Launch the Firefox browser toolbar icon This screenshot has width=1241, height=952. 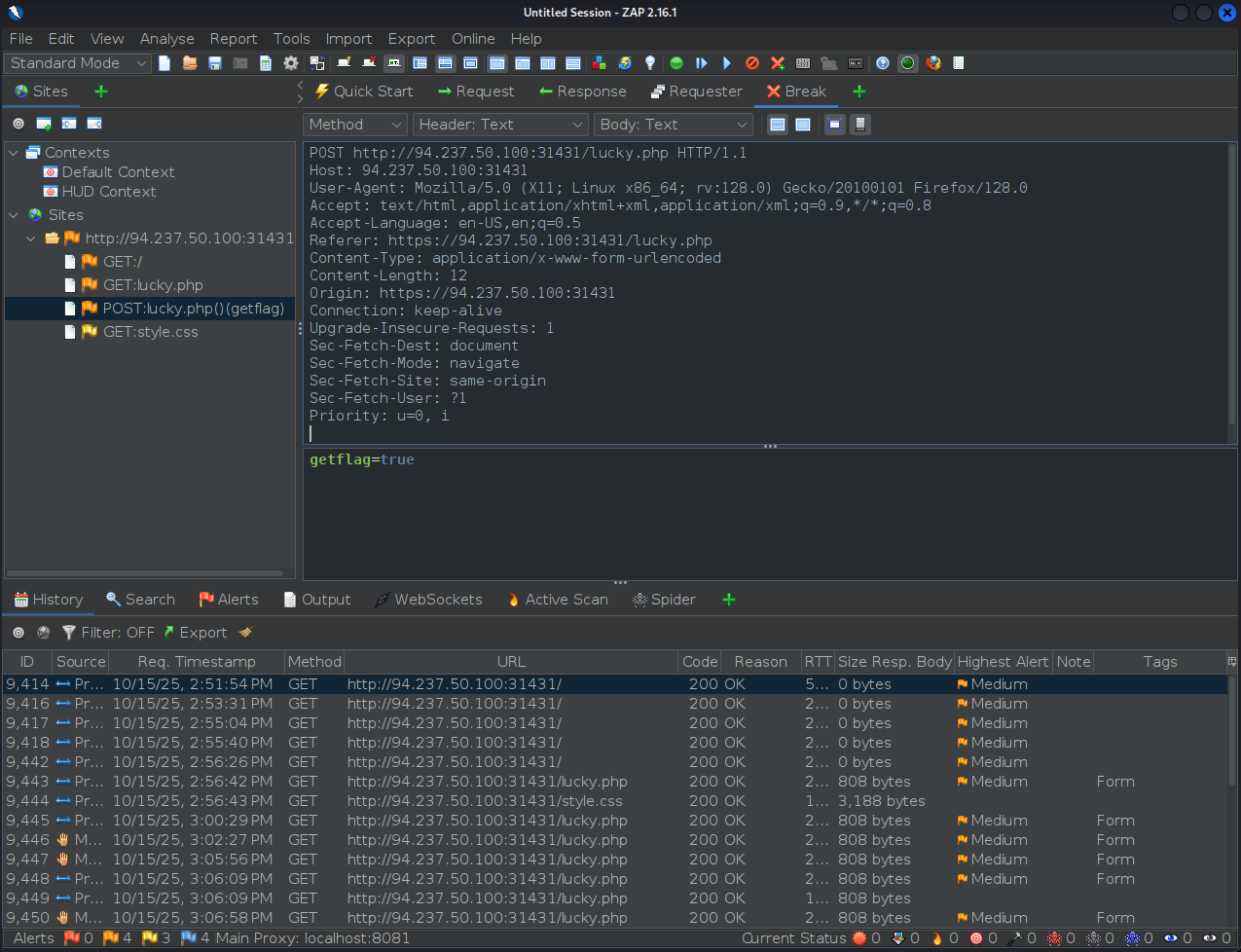click(x=933, y=63)
